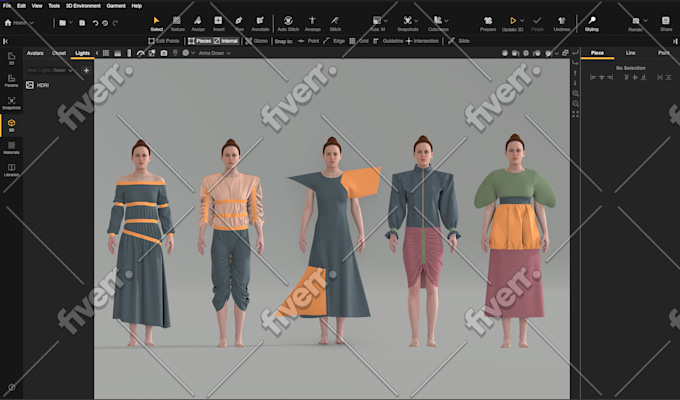Toggle snap to Edge
The height and width of the screenshot is (400, 680).
click(334, 41)
